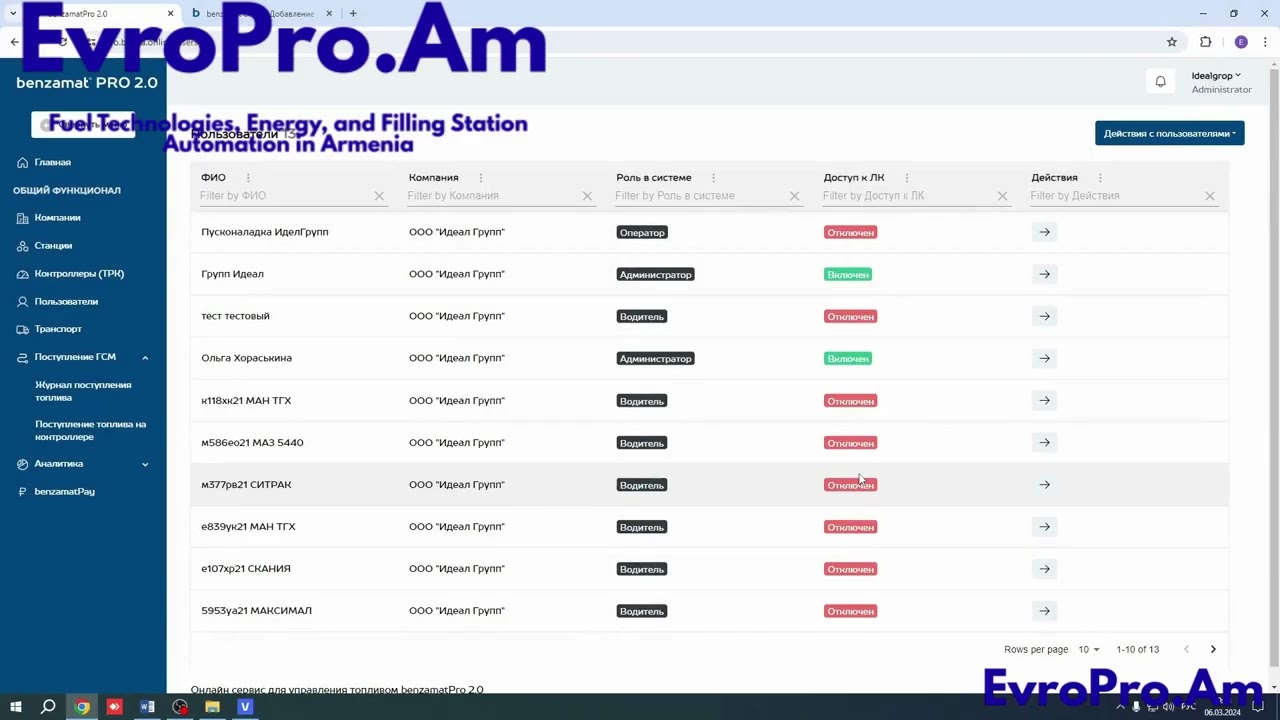This screenshot has height=720, width=1280.
Task: Open Контроллеры (ТРК) in sidebar
Action: 79,274
